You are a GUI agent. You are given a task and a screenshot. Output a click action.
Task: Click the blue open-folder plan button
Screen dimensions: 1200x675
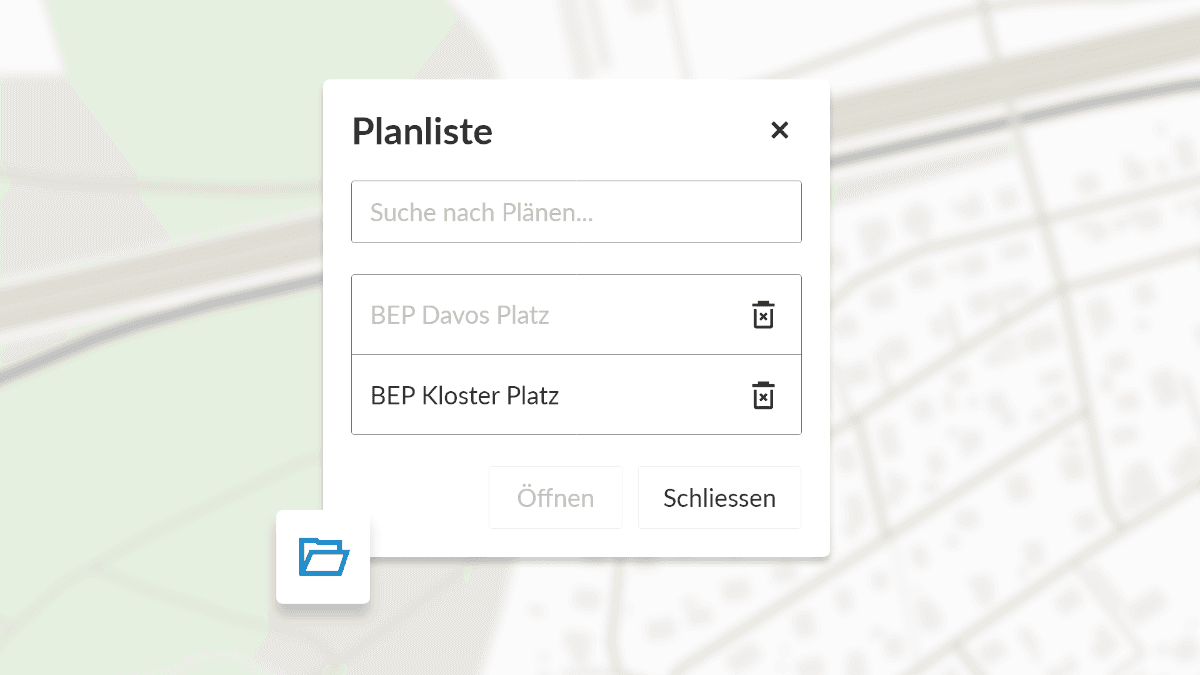[x=323, y=557]
